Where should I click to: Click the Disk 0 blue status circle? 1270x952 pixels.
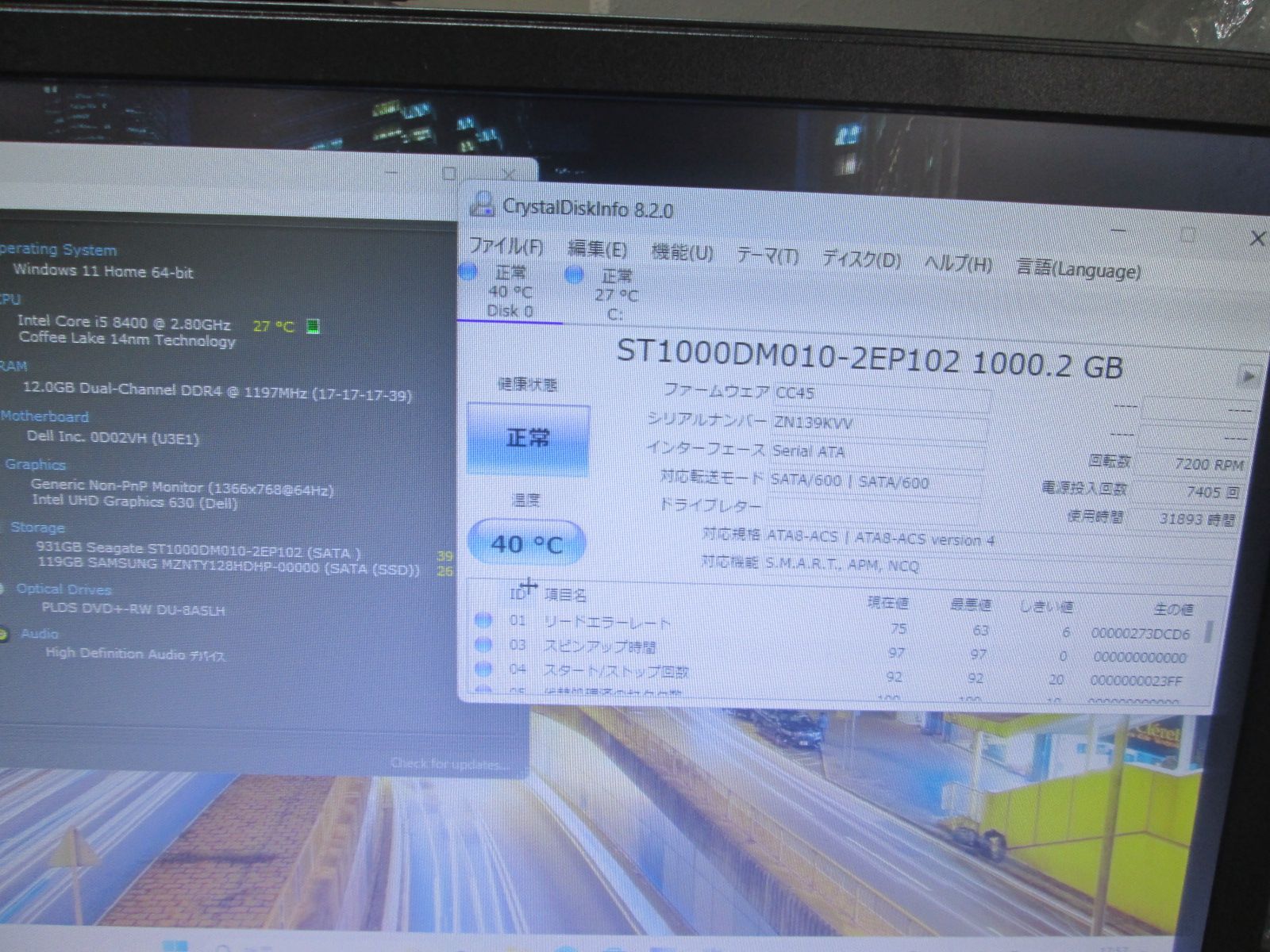[468, 271]
